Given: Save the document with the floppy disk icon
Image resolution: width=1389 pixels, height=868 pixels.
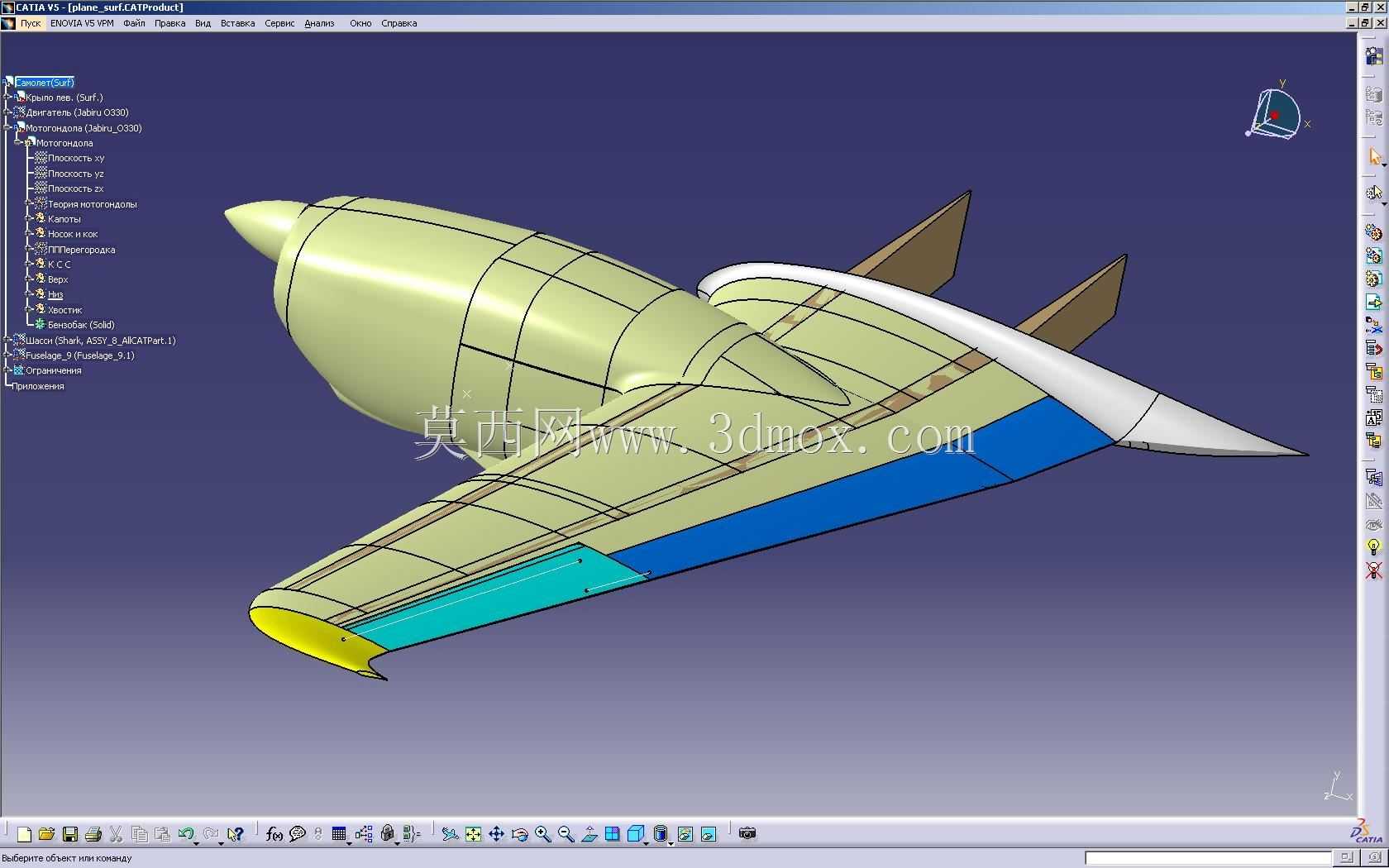Looking at the screenshot, I should point(70,834).
